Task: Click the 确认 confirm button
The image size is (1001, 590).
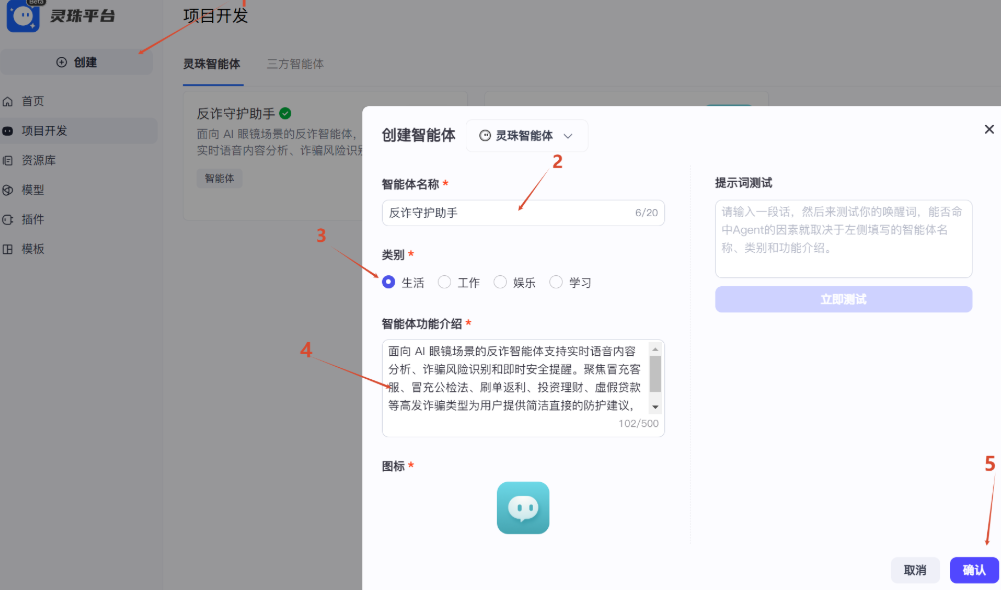Action: [973, 569]
